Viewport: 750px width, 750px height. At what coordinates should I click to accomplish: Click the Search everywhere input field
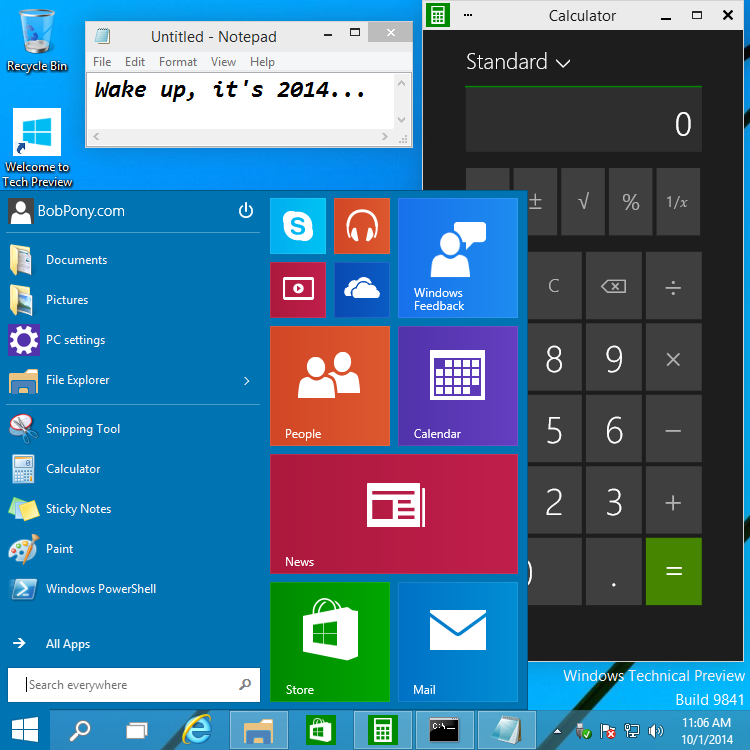[x=134, y=685]
